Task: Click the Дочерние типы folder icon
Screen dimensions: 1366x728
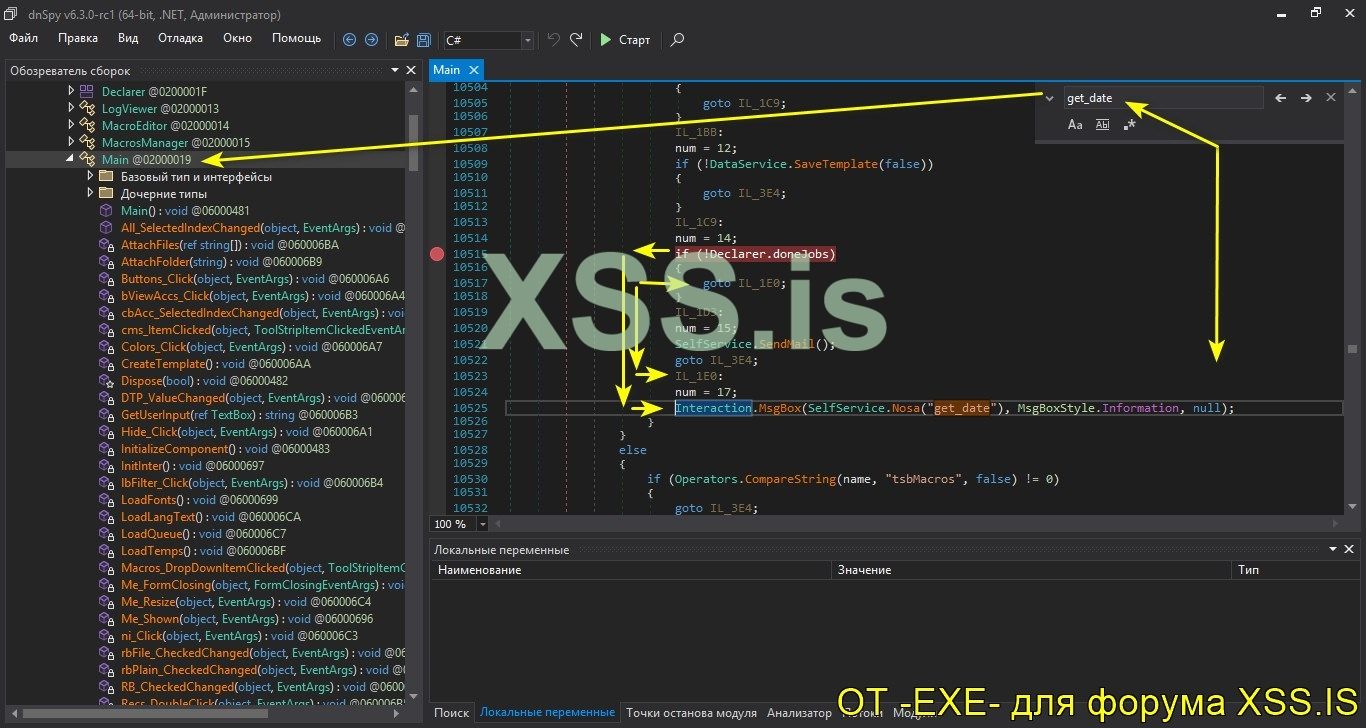Action: tap(106, 193)
